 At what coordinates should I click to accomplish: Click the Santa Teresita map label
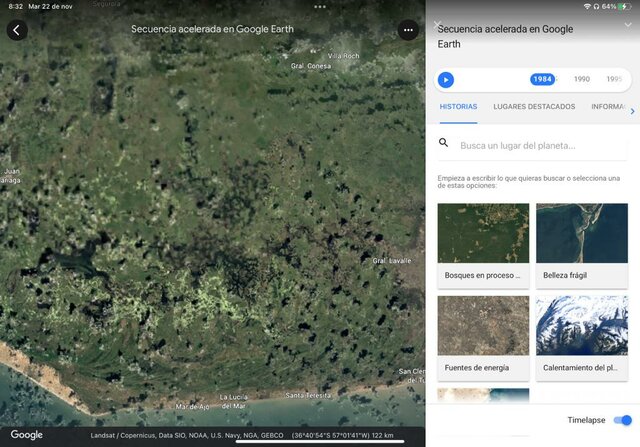pos(308,395)
